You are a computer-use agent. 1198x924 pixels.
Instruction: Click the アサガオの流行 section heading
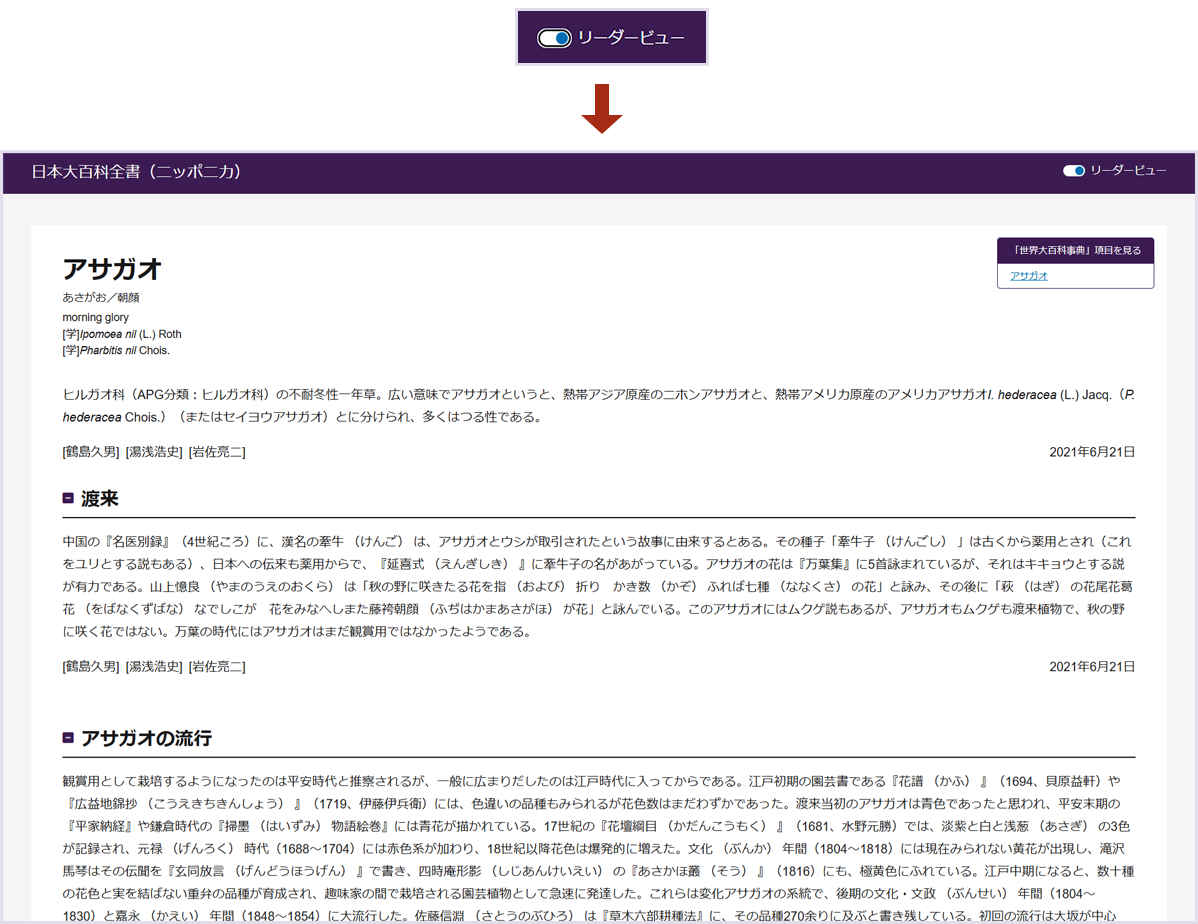click(x=146, y=738)
